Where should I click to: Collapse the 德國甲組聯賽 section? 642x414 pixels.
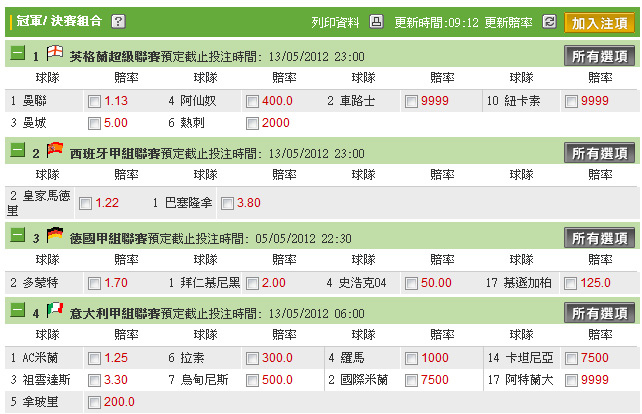18,235
